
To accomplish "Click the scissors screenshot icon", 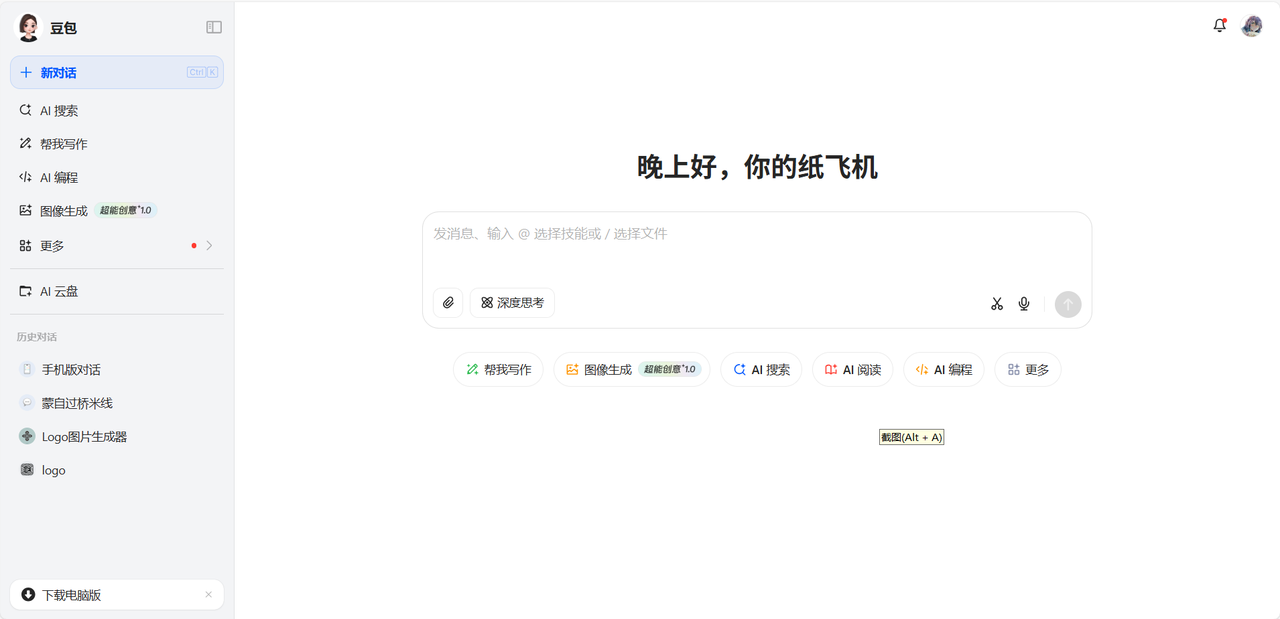I will pyautogui.click(x=997, y=304).
